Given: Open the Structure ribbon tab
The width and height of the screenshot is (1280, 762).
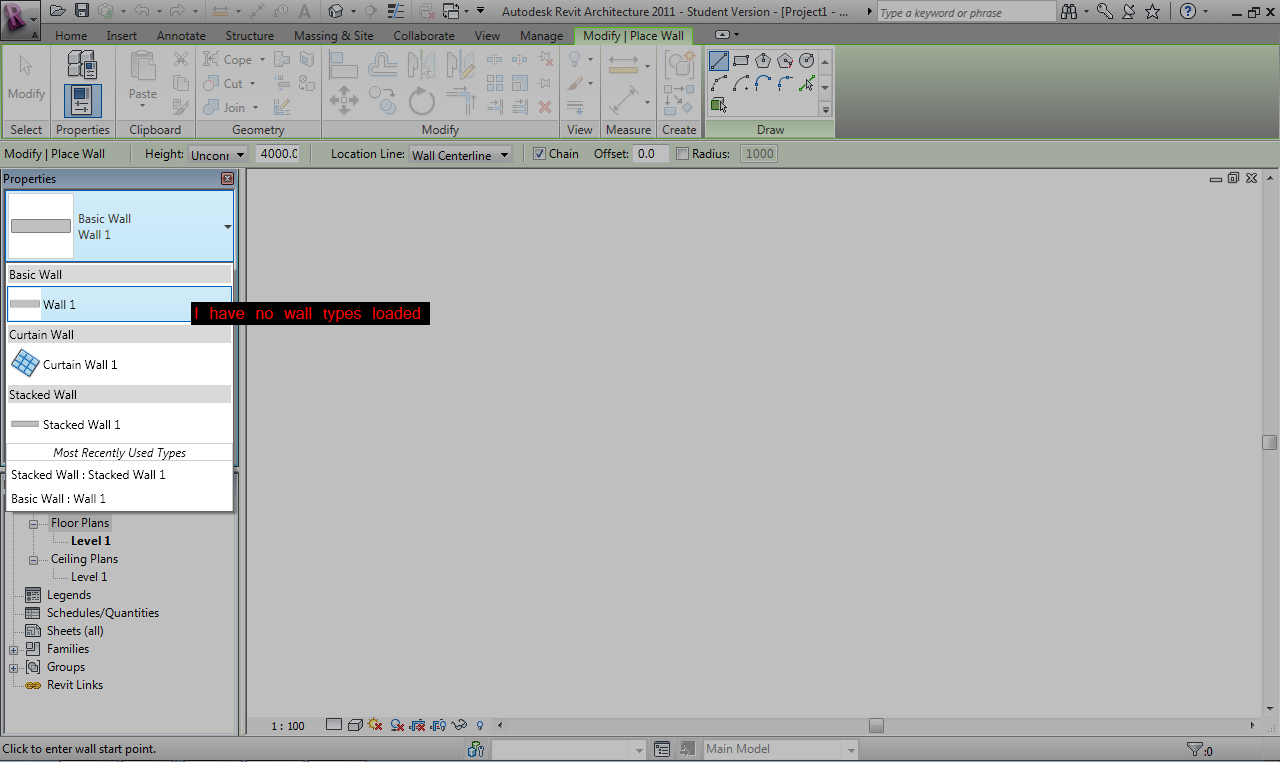Looking at the screenshot, I should (x=250, y=35).
